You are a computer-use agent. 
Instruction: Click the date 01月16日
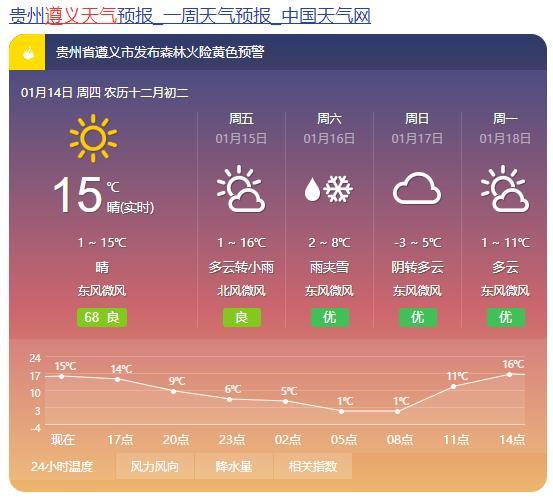329,138
